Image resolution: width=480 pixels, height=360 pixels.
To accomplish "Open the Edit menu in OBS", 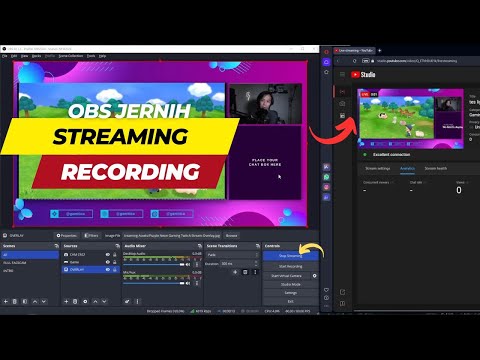I will pyautogui.click(x=14, y=56).
